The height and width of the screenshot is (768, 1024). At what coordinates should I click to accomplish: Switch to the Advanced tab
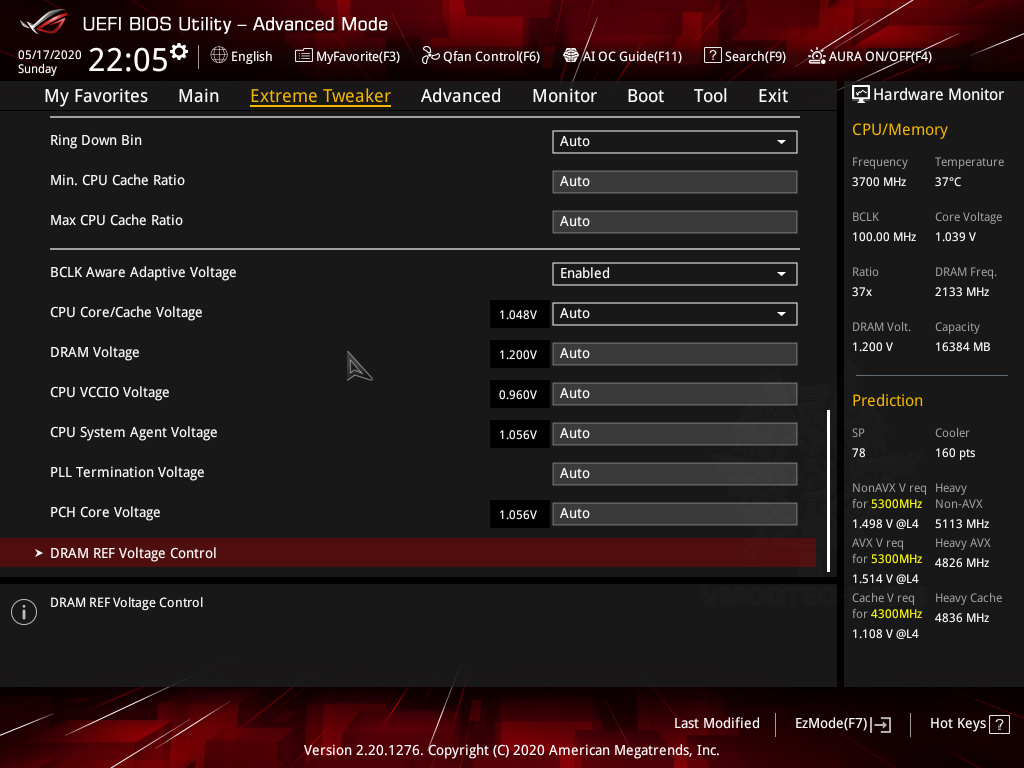click(460, 95)
